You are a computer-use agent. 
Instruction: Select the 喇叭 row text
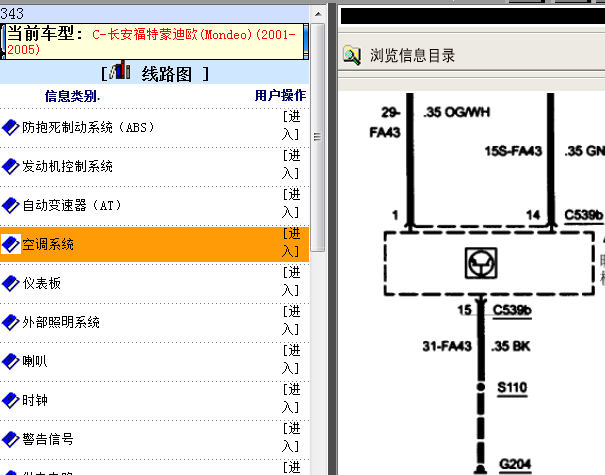pyautogui.click(x=35, y=361)
